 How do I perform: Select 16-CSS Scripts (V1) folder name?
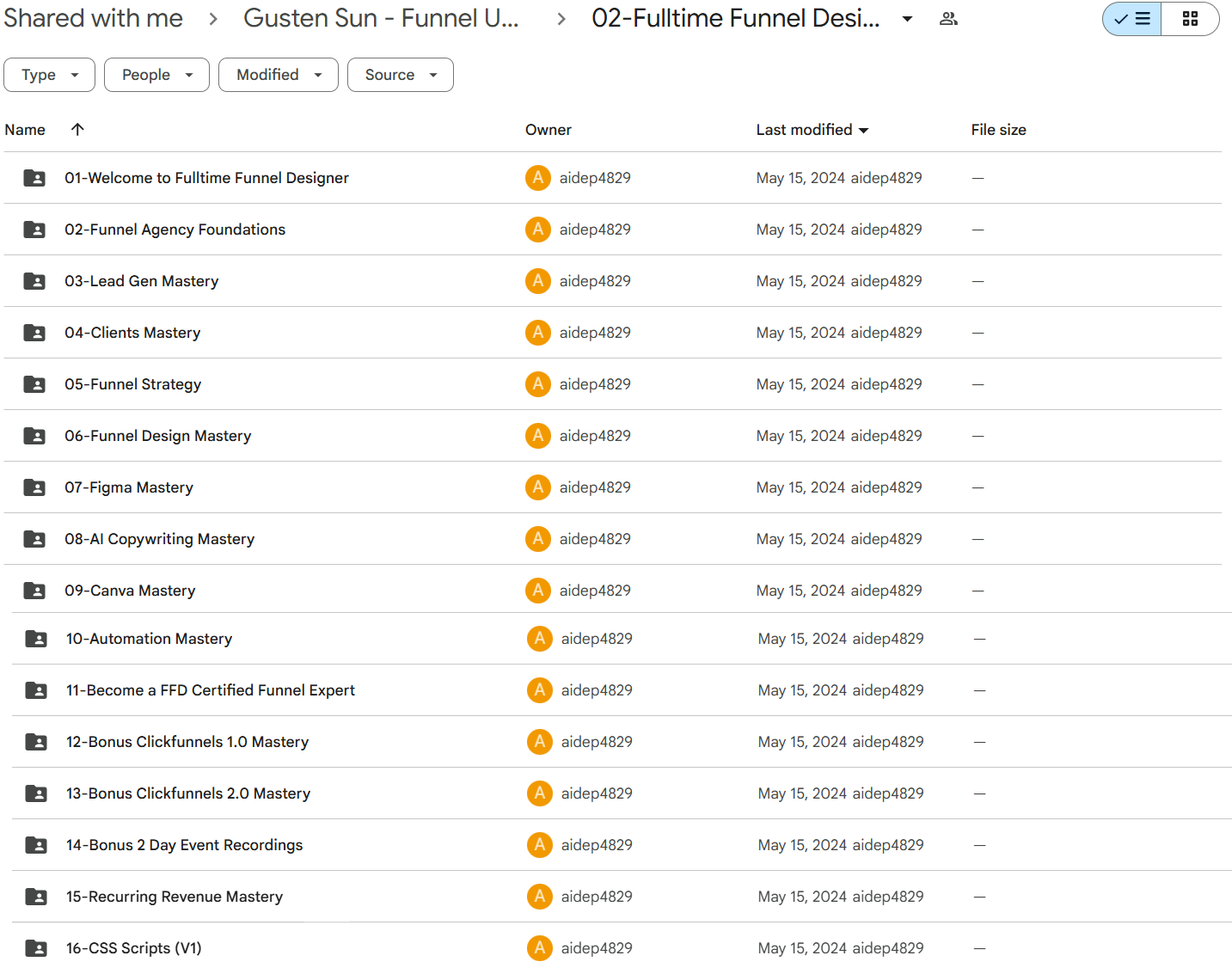[x=133, y=948]
